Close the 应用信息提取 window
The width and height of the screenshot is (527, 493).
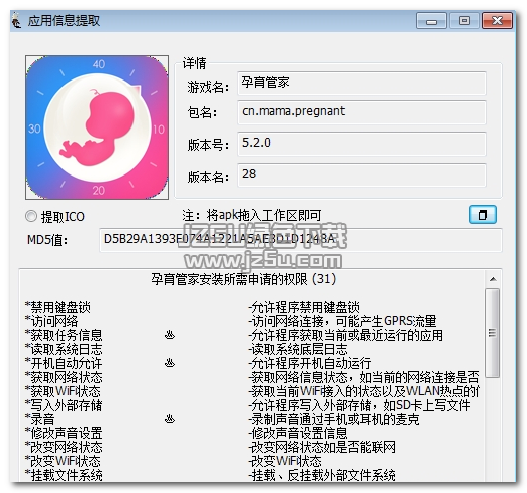point(497,21)
